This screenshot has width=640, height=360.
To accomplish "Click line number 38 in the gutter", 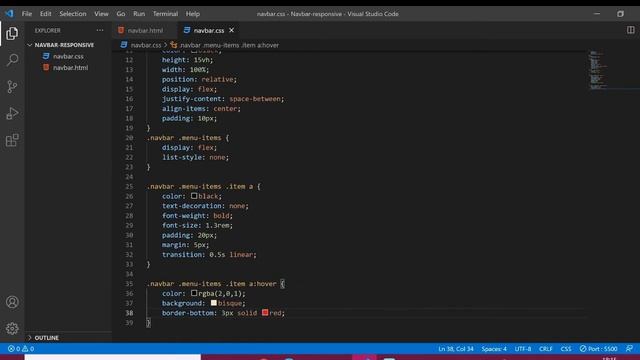I will point(129,313).
